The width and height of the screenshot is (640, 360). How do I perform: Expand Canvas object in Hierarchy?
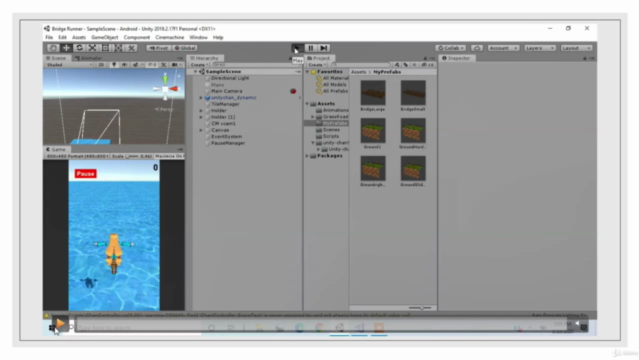pos(201,130)
